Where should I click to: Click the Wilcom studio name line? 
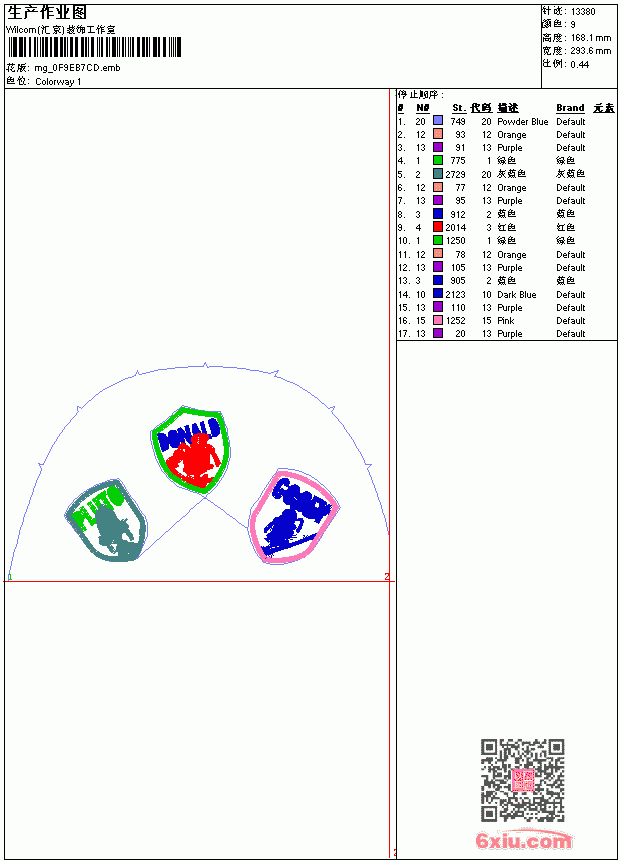pos(61,30)
